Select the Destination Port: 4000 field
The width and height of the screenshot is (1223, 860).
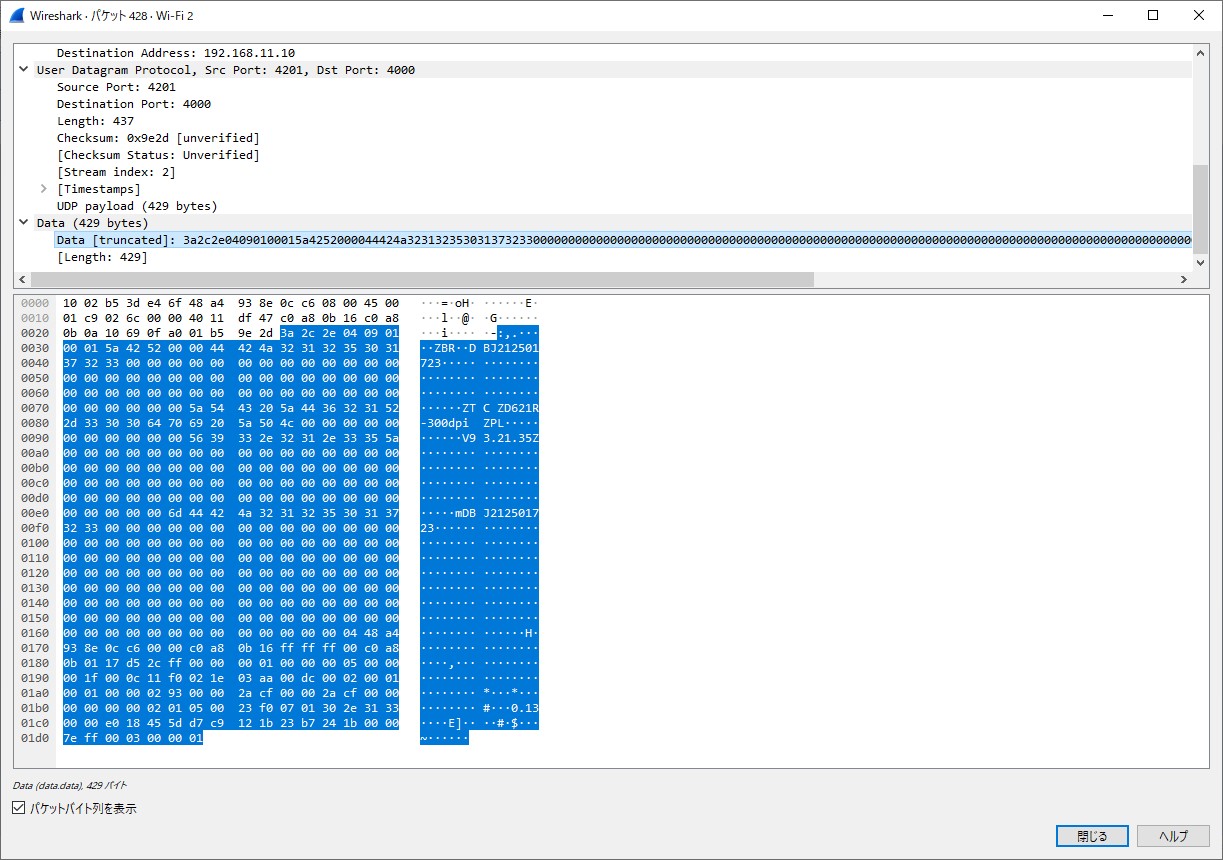133,104
